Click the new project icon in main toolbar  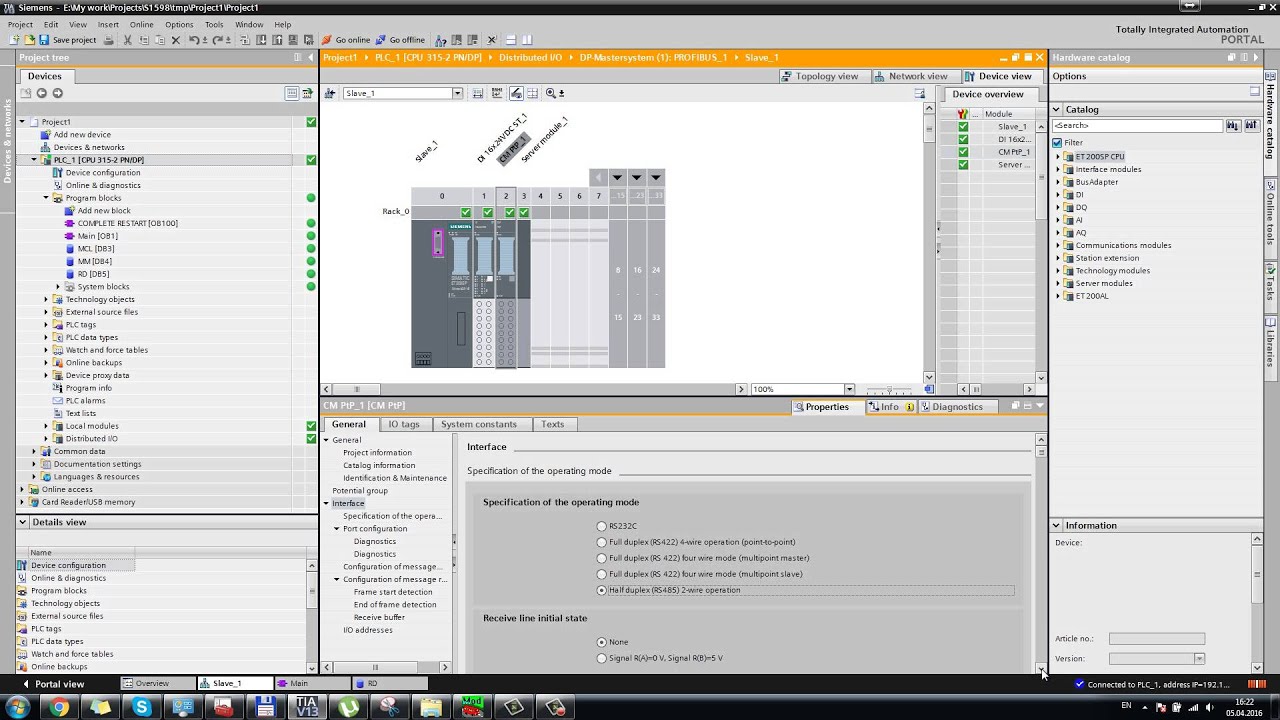14,40
